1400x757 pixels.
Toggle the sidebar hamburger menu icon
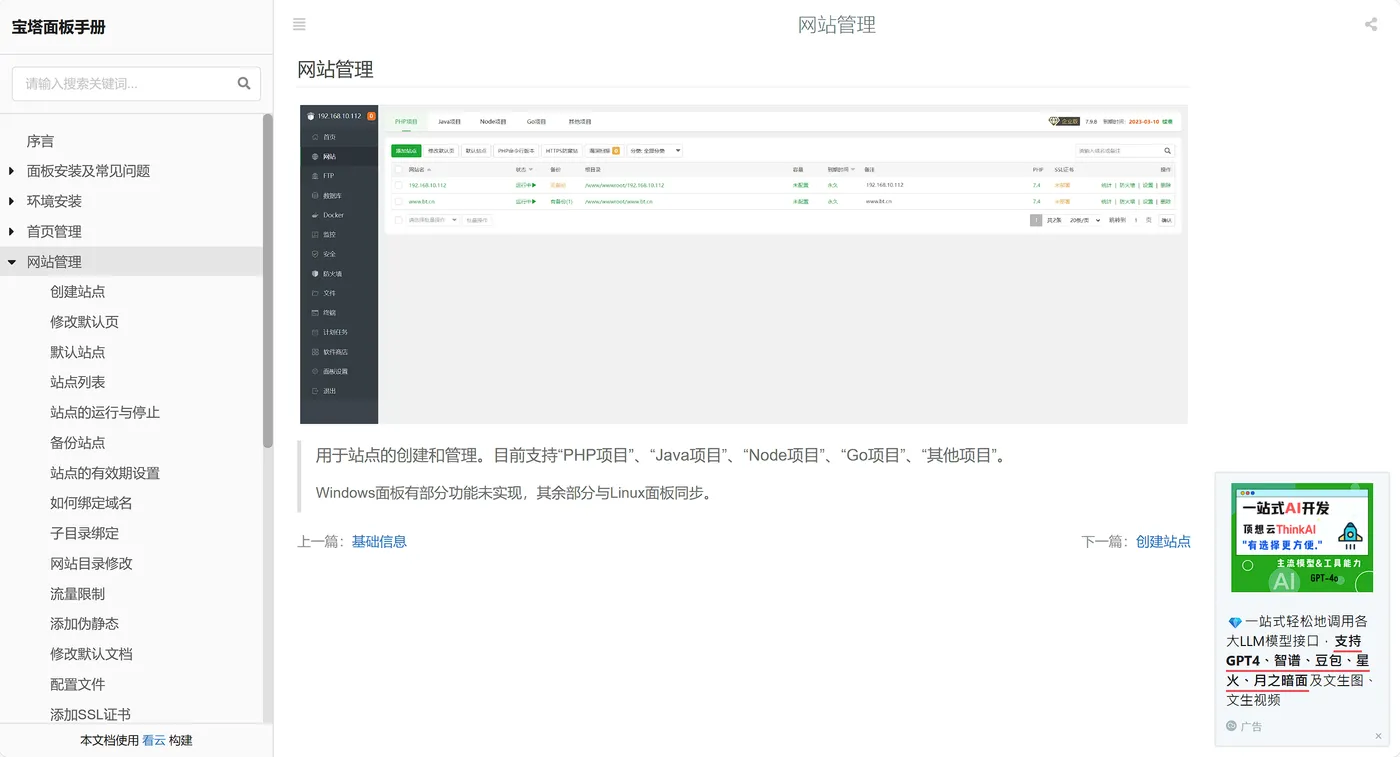coord(299,25)
